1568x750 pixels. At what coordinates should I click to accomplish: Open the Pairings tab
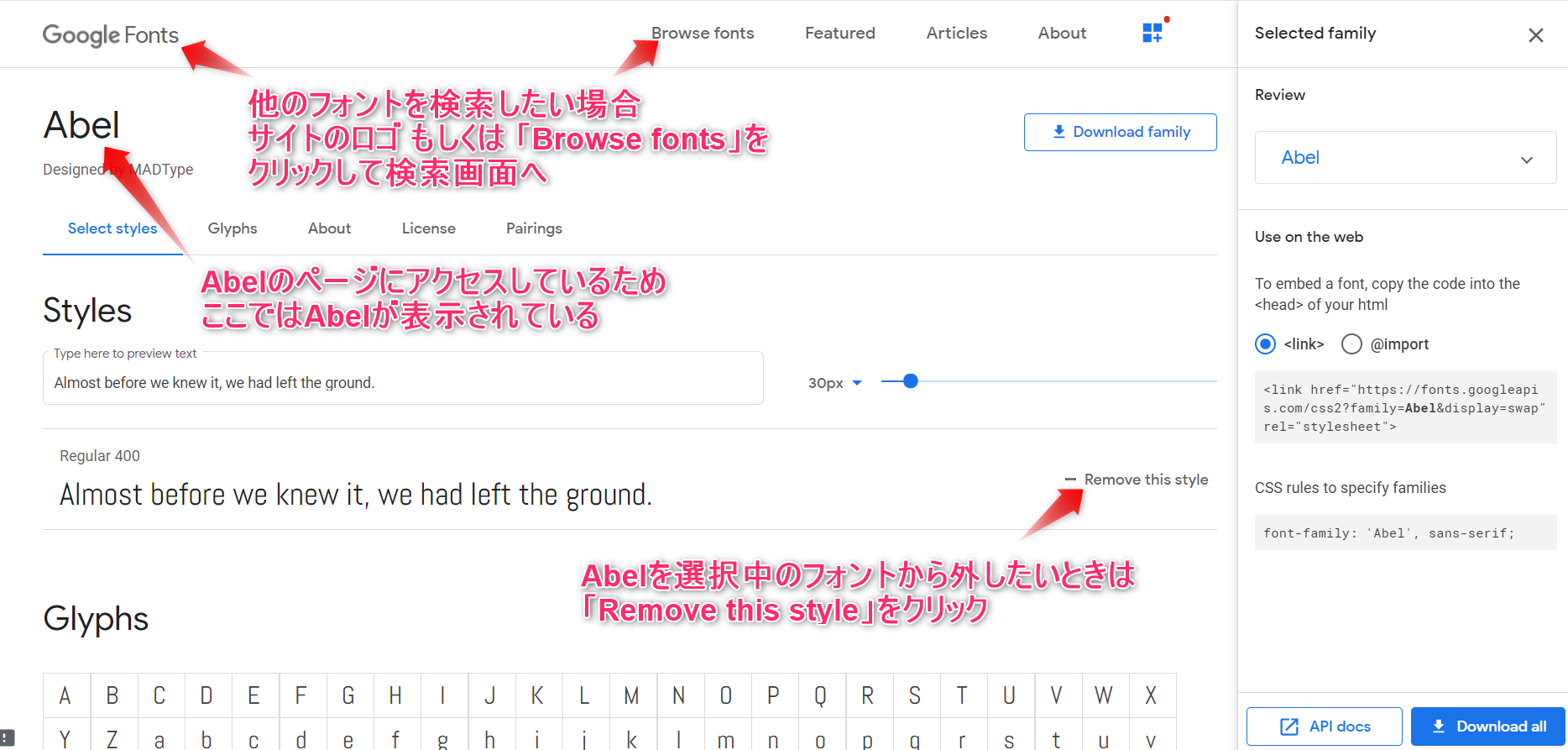(534, 228)
